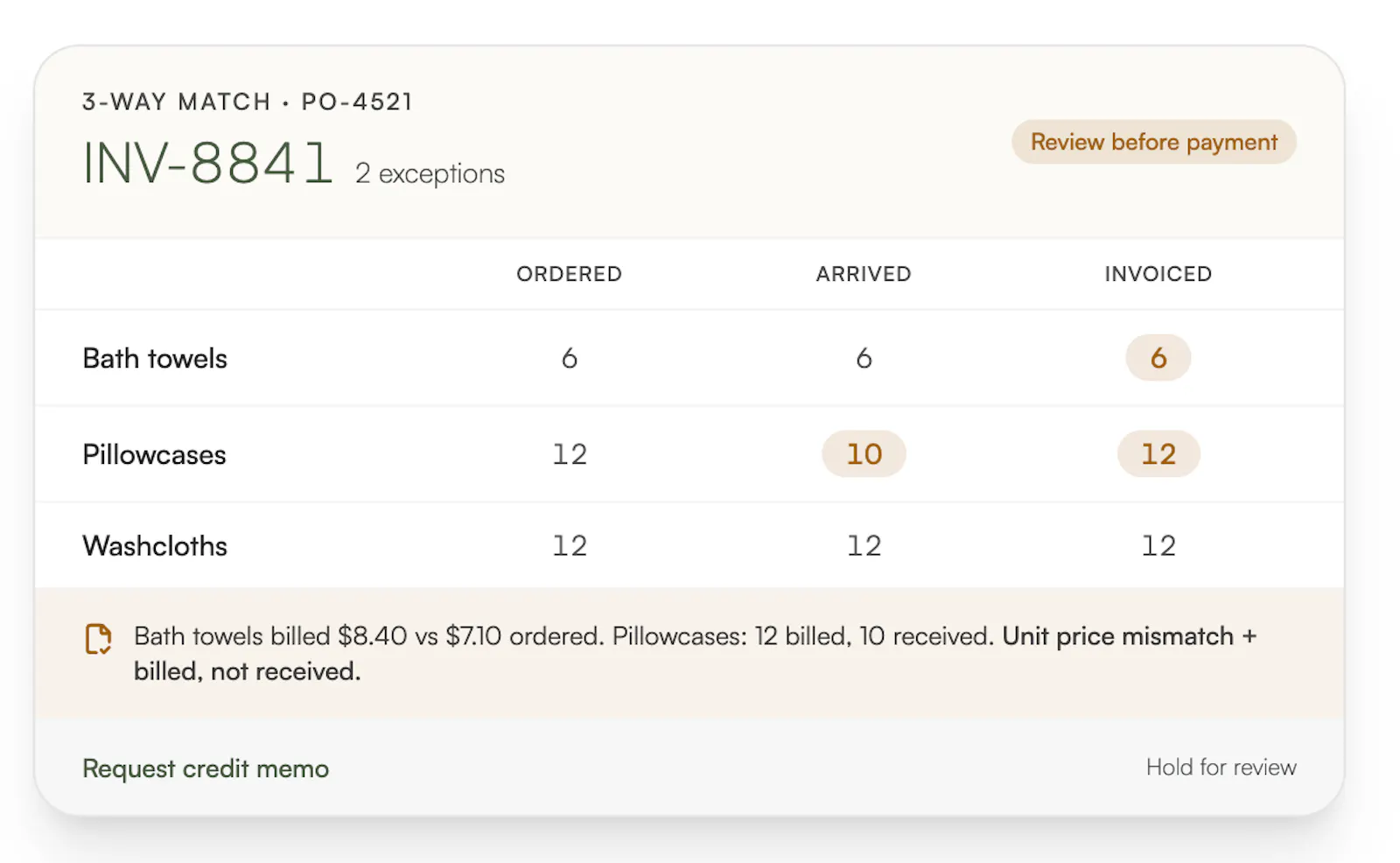This screenshot has width=1400, height=863.
Task: Click the 2 exceptions text
Action: point(430,173)
